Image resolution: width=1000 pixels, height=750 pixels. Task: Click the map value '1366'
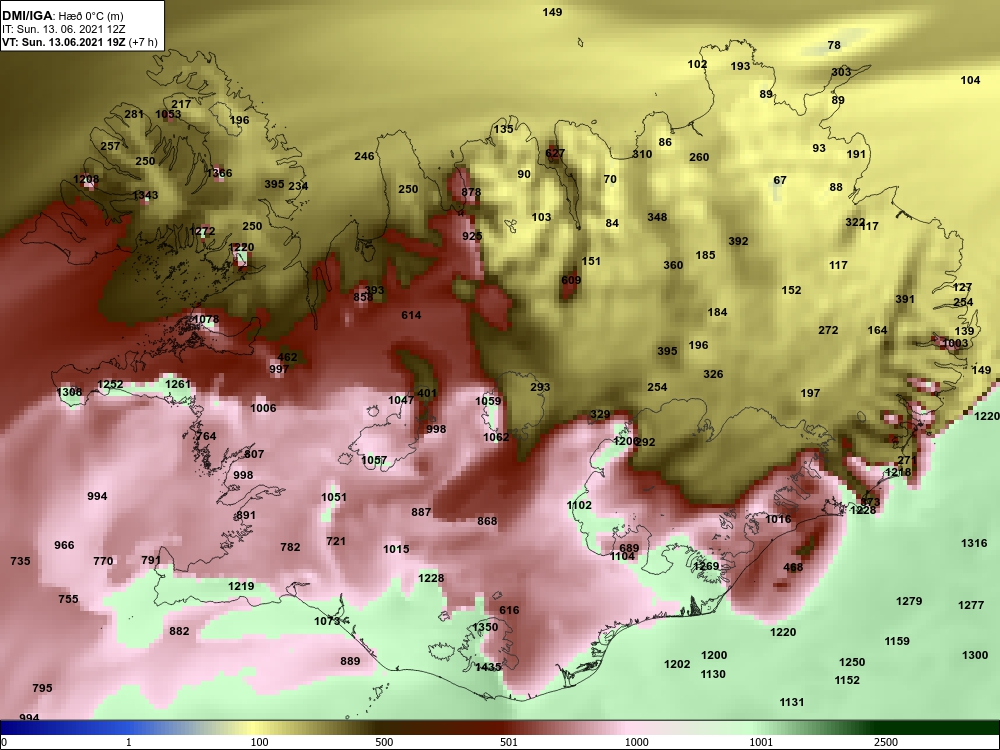coord(219,173)
